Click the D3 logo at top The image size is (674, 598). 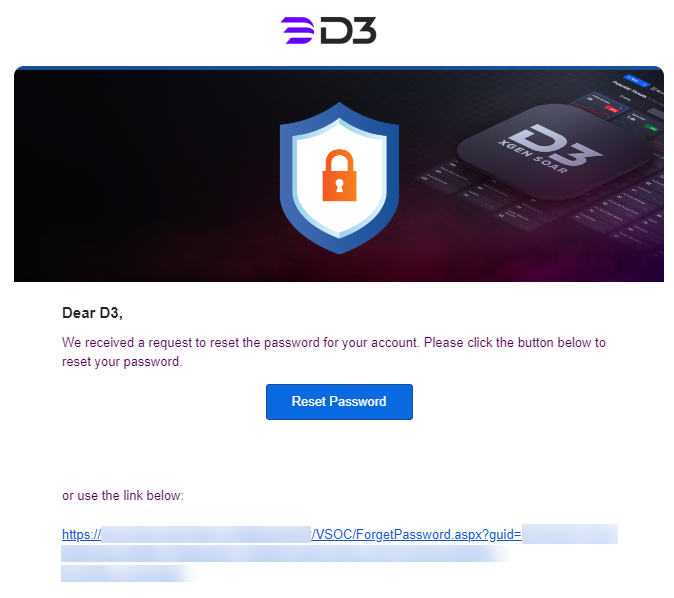329,31
